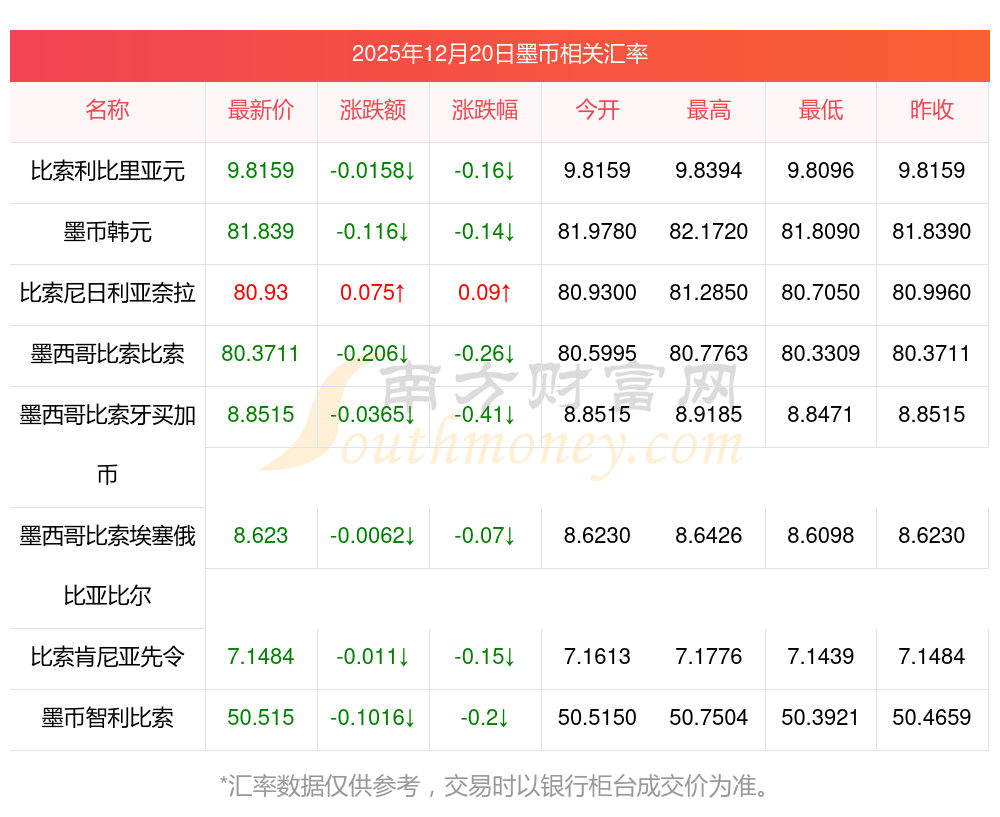Click the red 0.09 rise percentage

pos(485,293)
